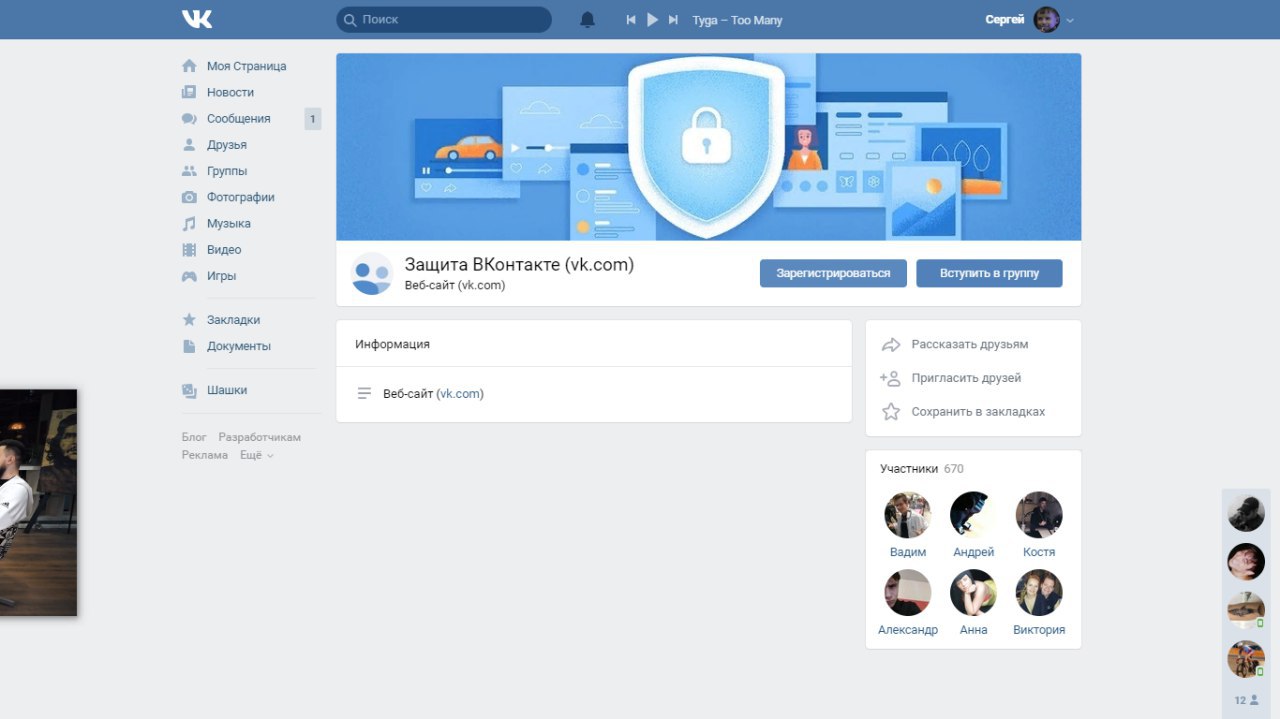The image size is (1280, 719).
Task: Open Сообщения menu item
Action: 239,119
